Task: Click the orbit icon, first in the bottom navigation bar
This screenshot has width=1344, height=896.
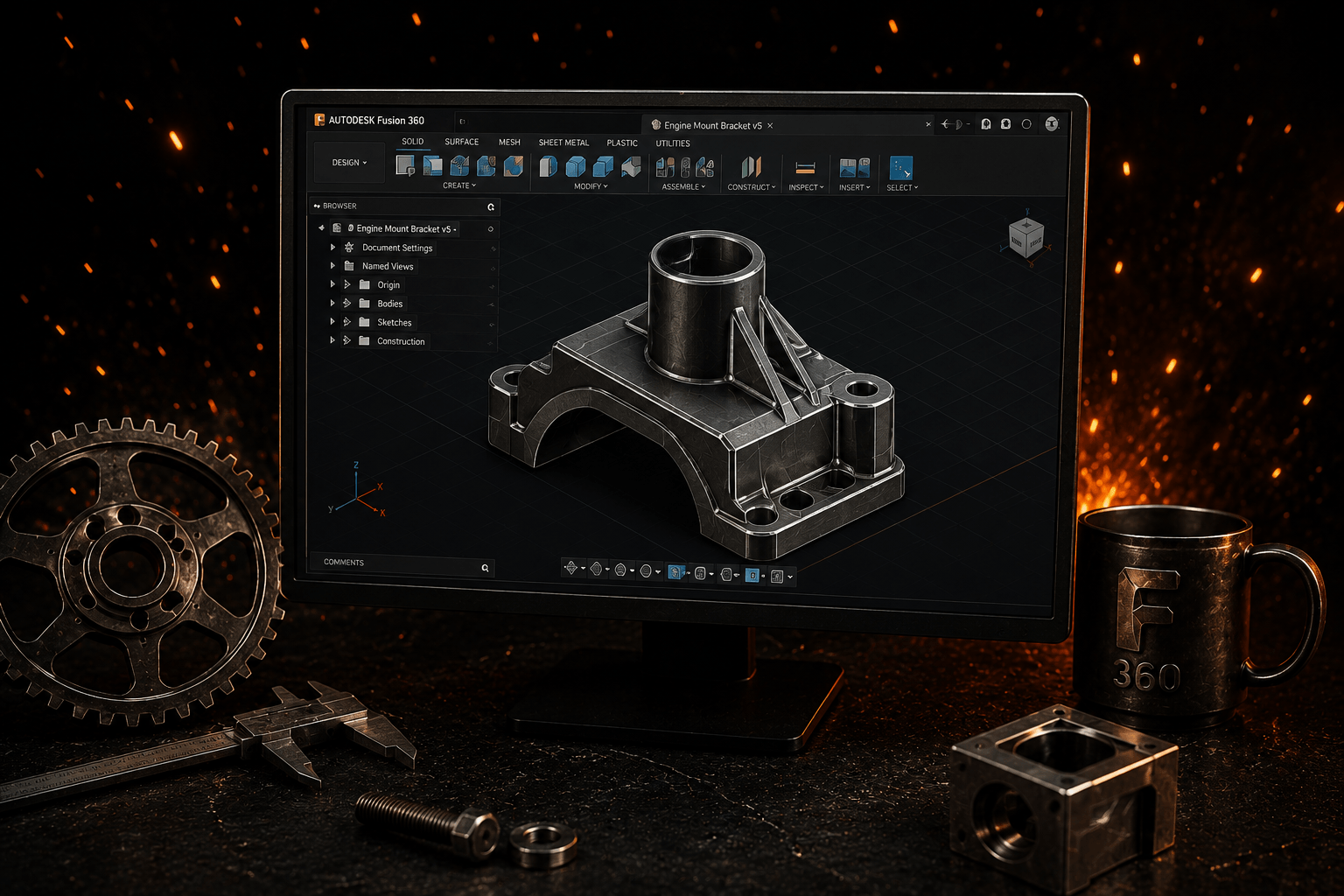Action: (x=571, y=569)
